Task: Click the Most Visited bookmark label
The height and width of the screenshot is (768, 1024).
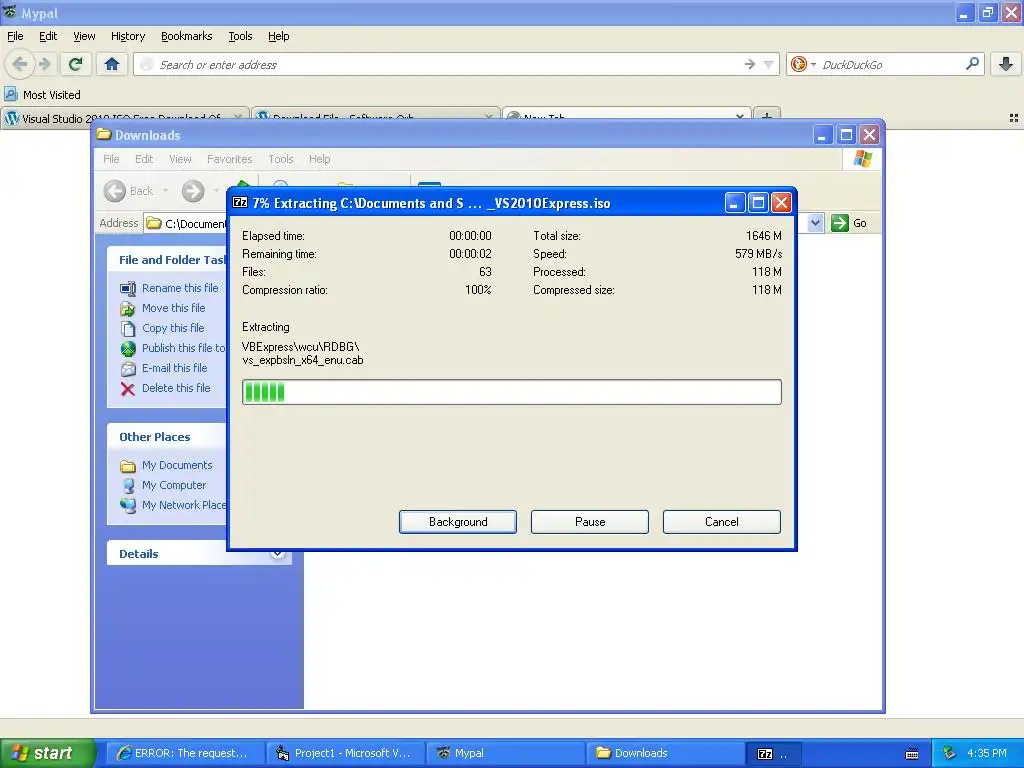Action: (x=52, y=95)
